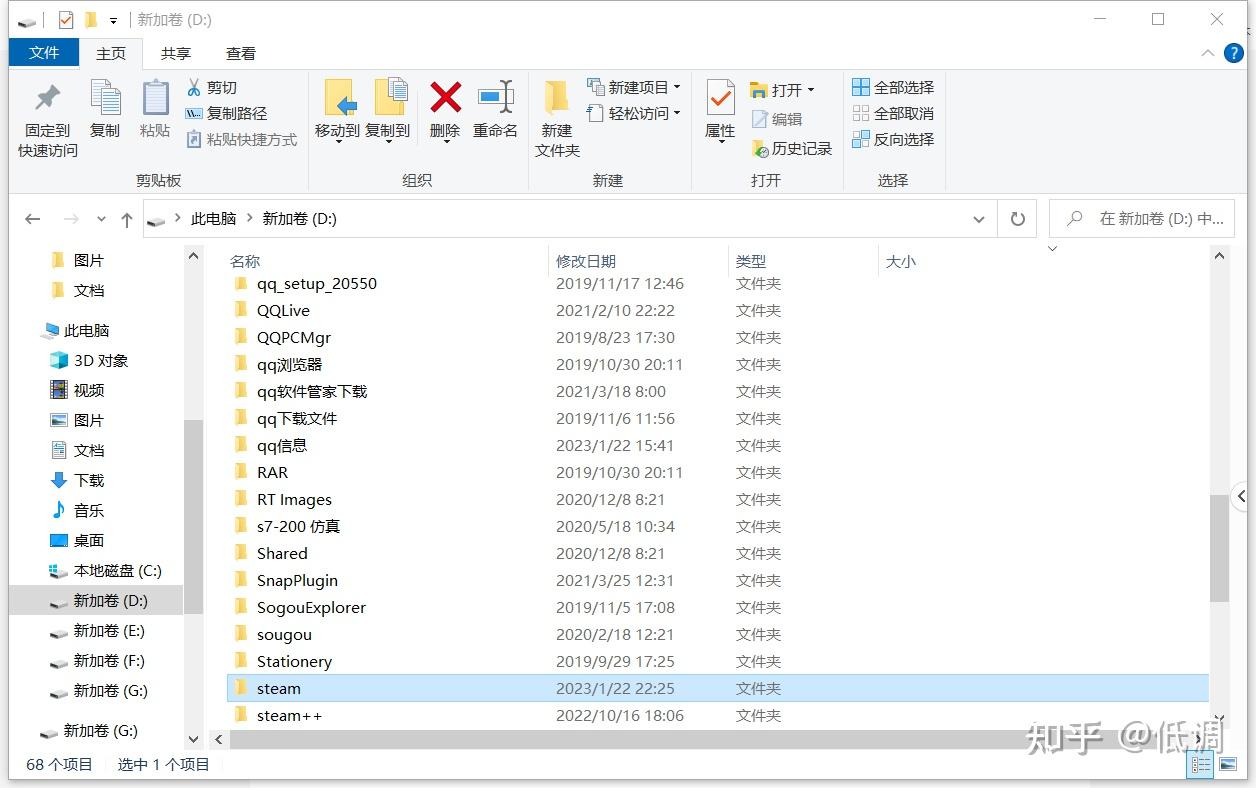Open the File (文件) menu tab
This screenshot has width=1256, height=788.
tap(44, 53)
